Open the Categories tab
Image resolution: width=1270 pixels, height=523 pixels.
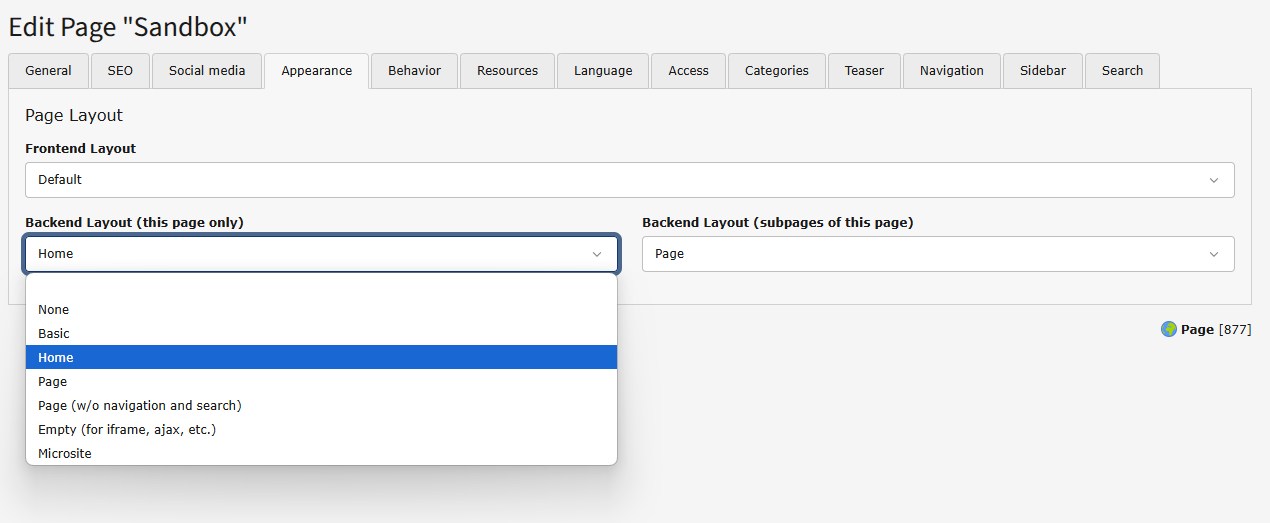click(x=776, y=71)
